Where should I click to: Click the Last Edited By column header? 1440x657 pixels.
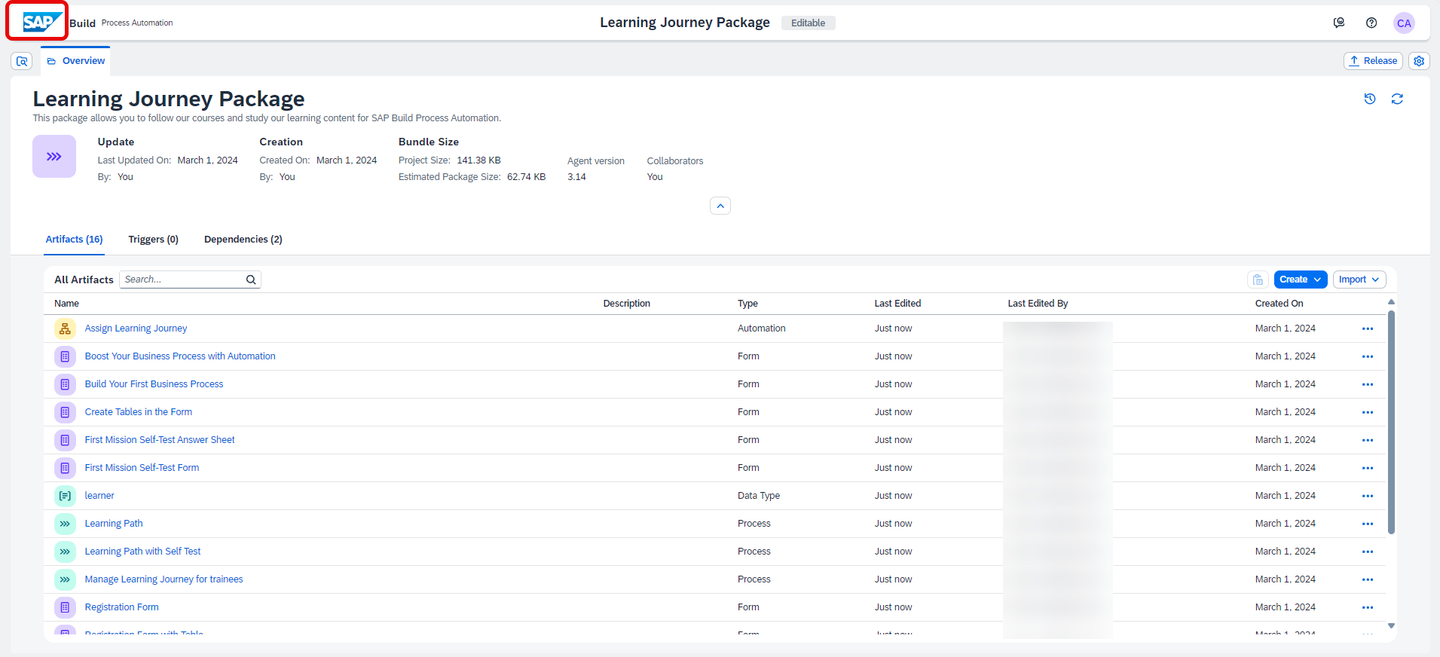[x=1038, y=304]
